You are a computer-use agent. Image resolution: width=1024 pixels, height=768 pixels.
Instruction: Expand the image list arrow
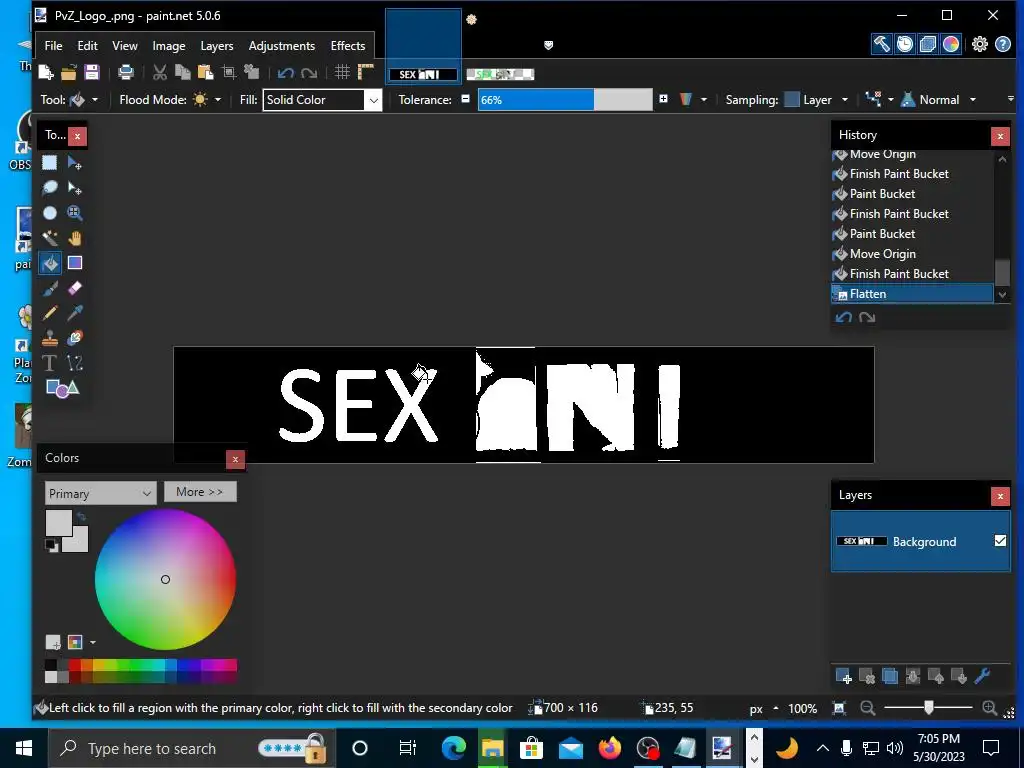549,45
